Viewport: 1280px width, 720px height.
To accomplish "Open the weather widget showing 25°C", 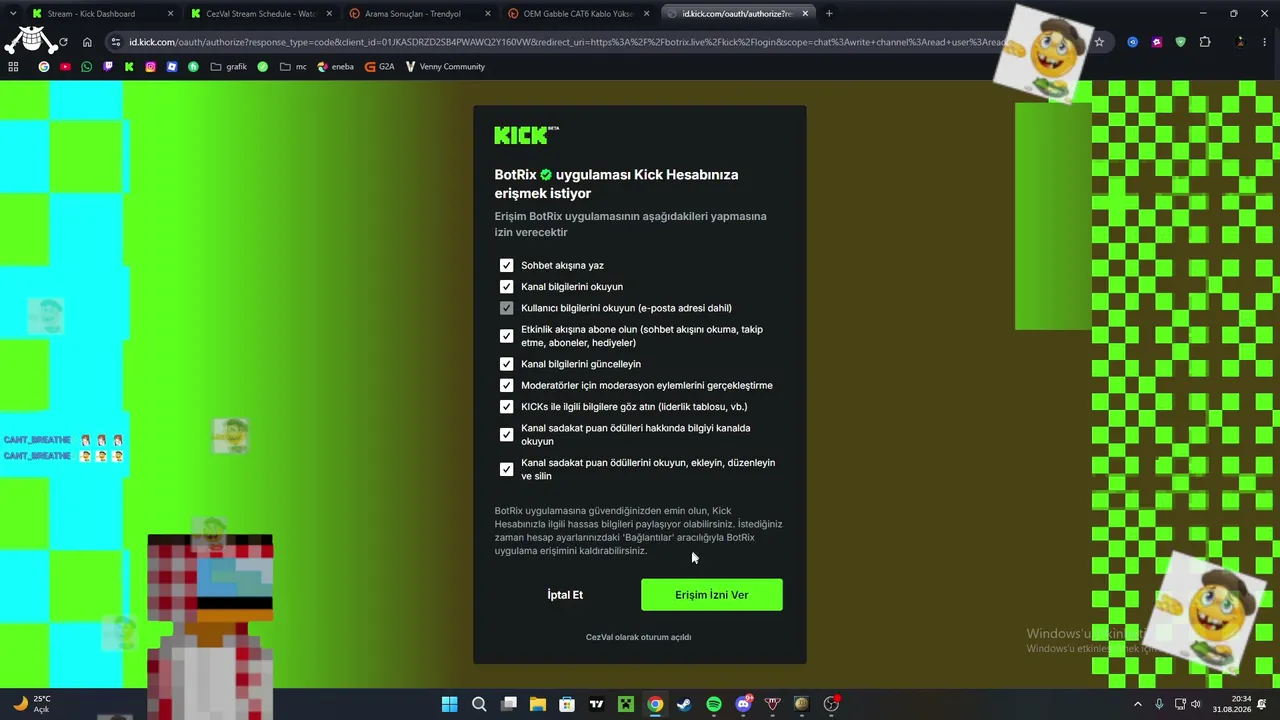I will 31,704.
